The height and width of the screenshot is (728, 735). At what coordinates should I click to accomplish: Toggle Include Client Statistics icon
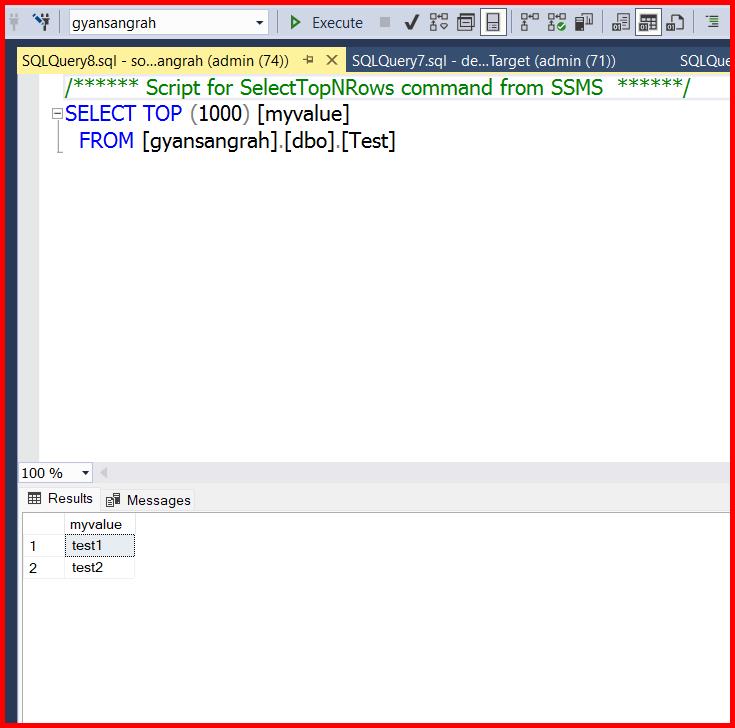584,22
